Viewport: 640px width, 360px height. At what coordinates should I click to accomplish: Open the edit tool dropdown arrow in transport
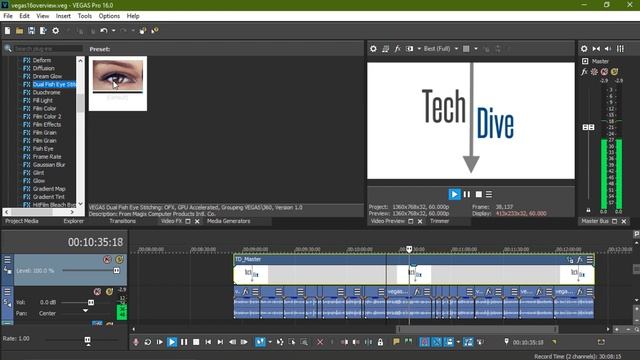[x=270, y=342]
